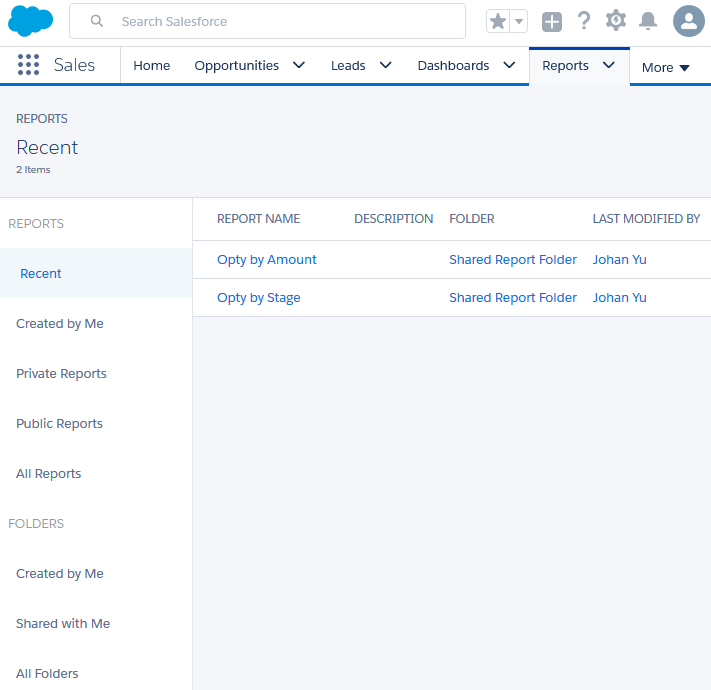Click inside the Search Salesforce field

click(x=280, y=21)
